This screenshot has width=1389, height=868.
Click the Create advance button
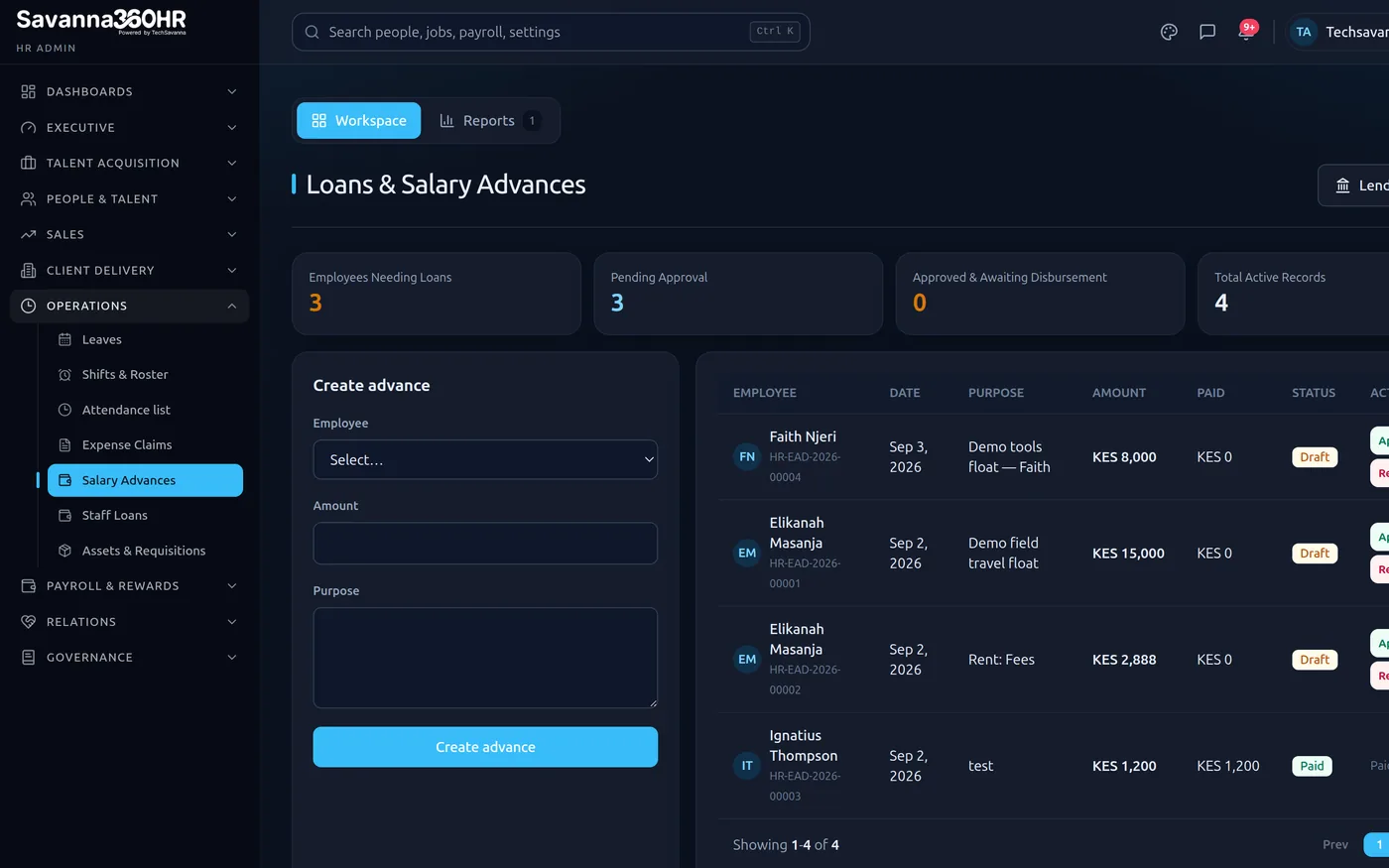[x=485, y=747]
